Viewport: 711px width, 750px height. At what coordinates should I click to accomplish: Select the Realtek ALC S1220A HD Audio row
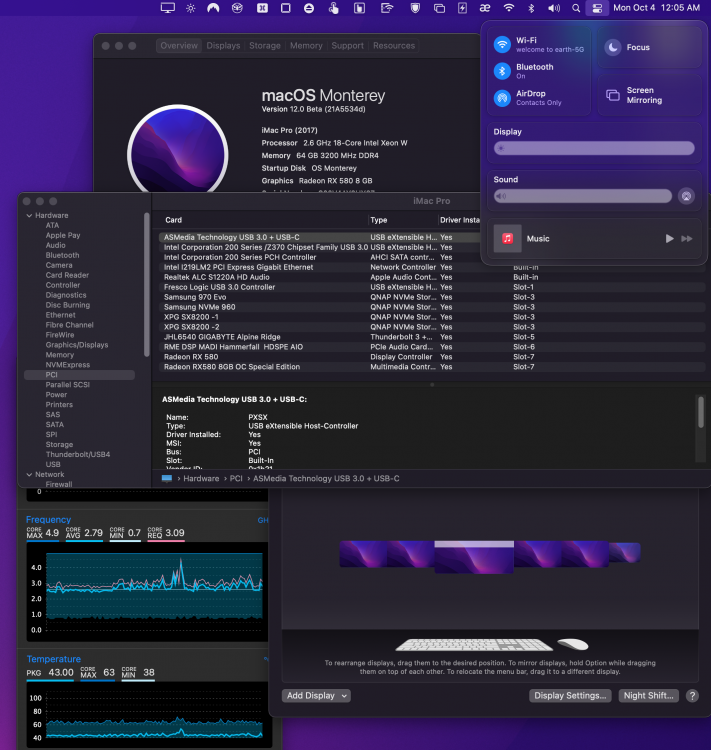(x=432, y=277)
